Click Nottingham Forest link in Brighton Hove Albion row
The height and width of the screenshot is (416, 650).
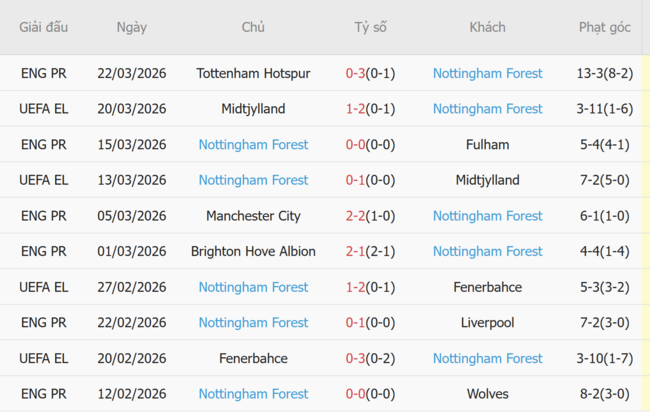pos(487,252)
